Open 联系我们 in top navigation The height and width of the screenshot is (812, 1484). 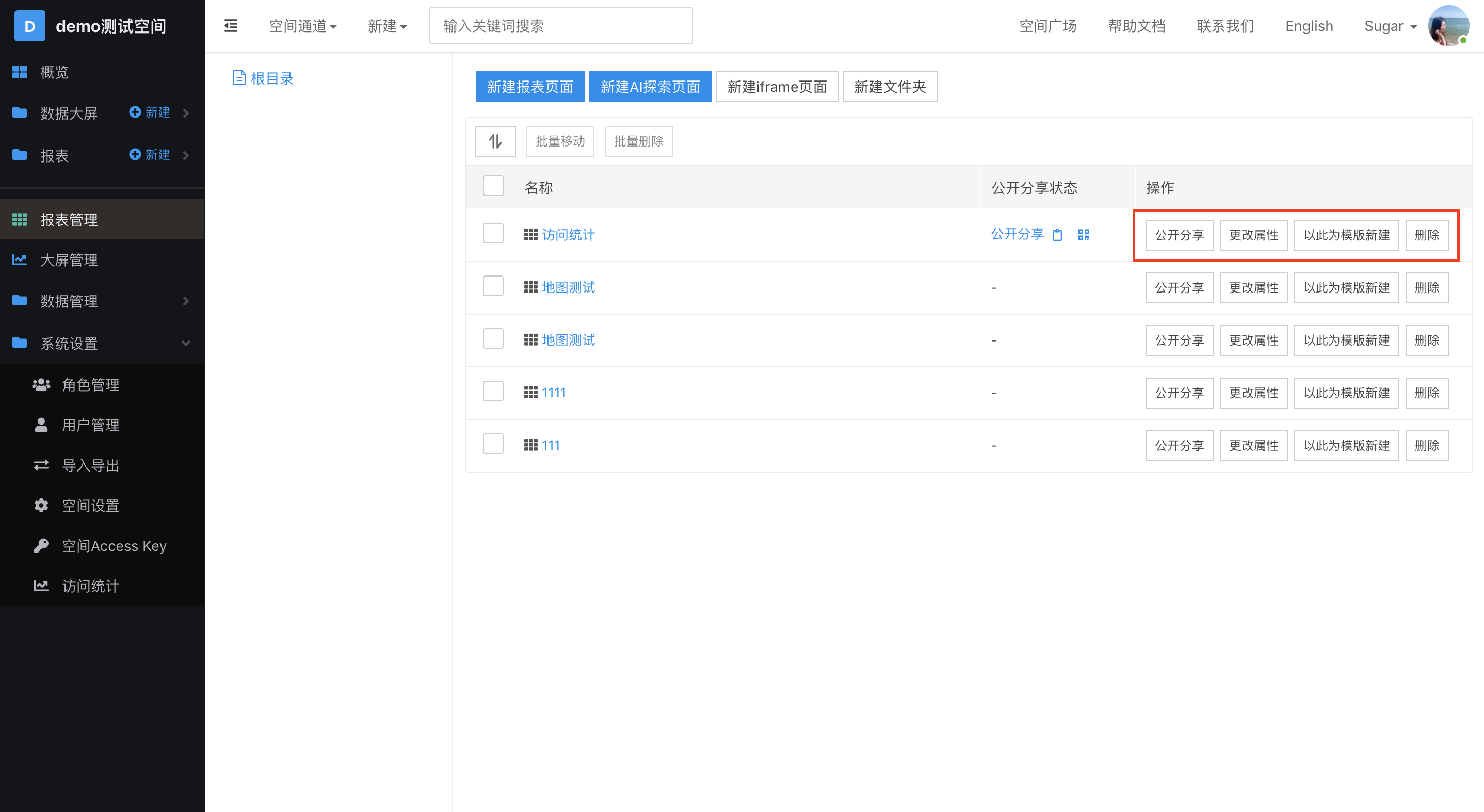[x=1225, y=26]
